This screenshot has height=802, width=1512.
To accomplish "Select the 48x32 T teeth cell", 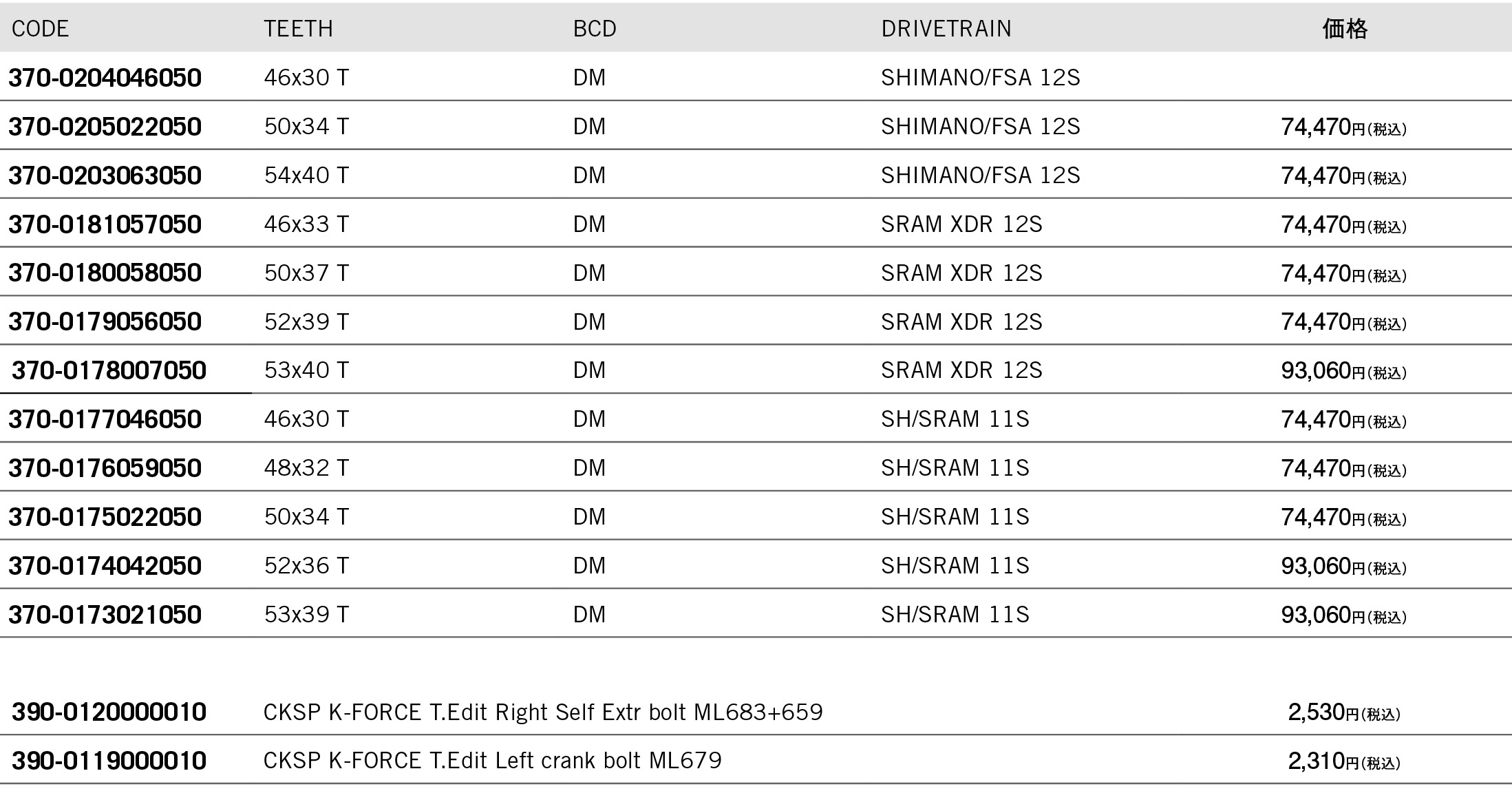I will click(306, 468).
